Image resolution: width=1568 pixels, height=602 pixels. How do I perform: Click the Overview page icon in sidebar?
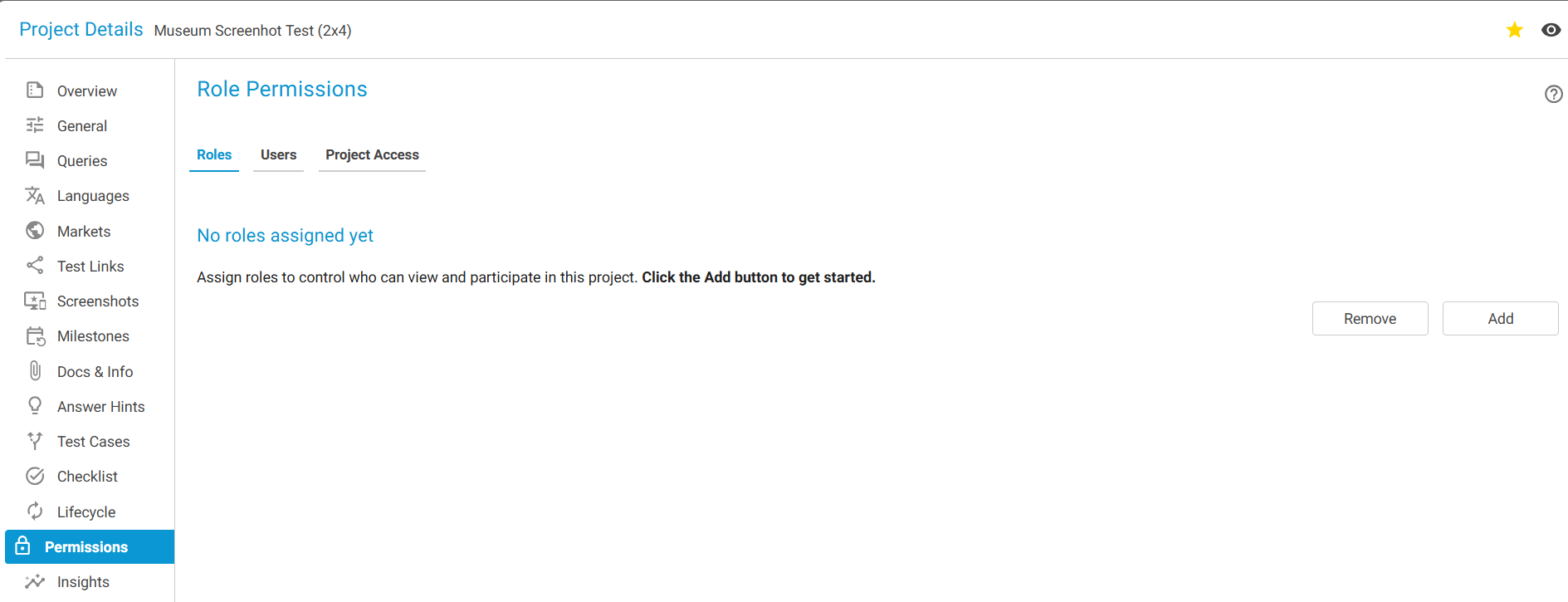pyautogui.click(x=35, y=91)
